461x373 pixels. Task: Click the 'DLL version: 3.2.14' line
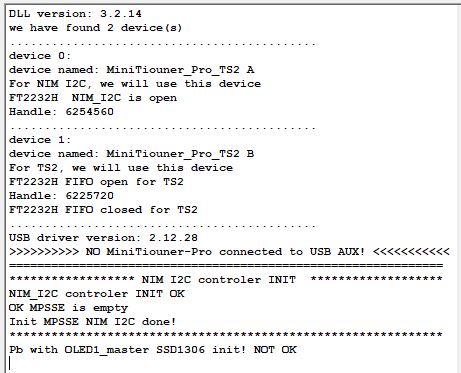coord(75,14)
